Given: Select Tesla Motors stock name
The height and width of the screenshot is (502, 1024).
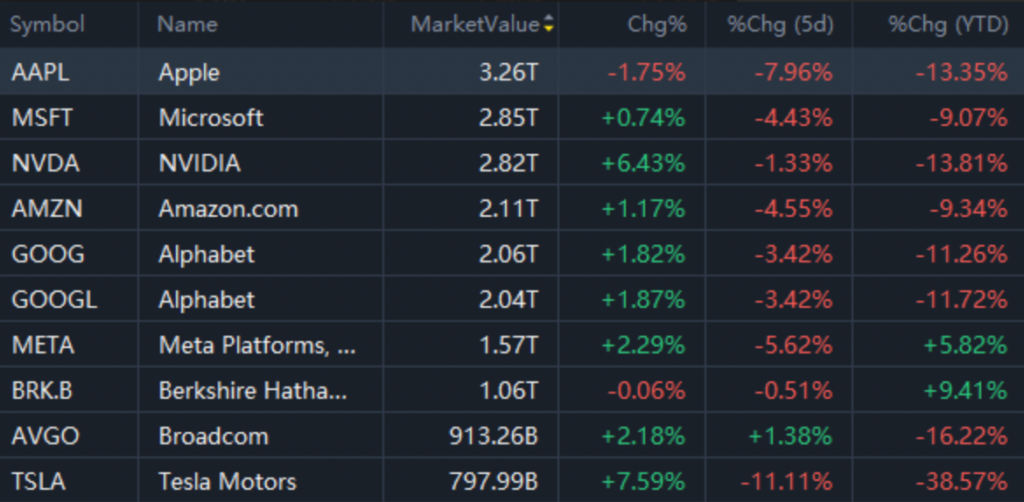Looking at the screenshot, I should point(227,482).
